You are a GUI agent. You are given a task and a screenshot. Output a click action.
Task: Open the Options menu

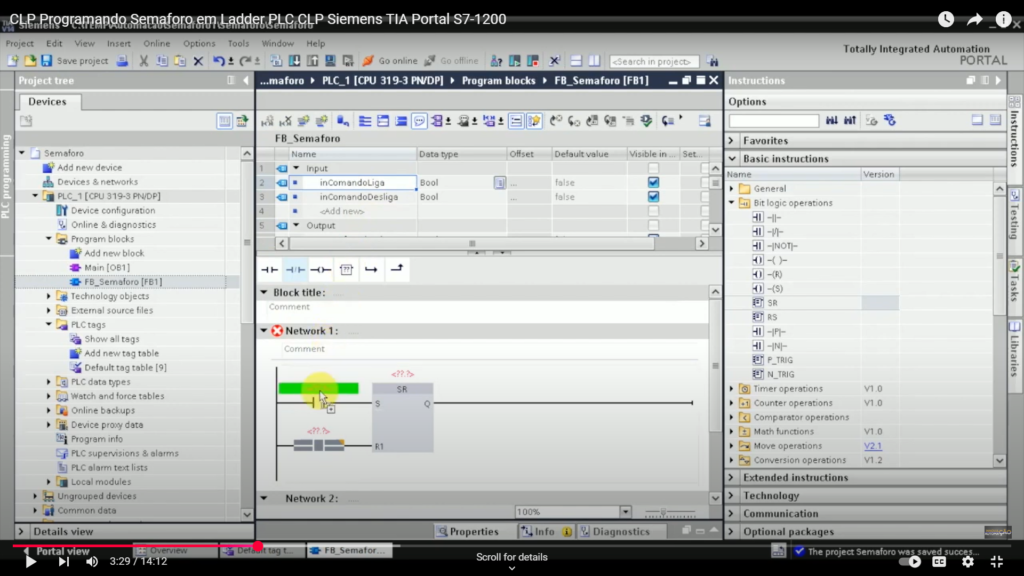pyautogui.click(x=199, y=43)
